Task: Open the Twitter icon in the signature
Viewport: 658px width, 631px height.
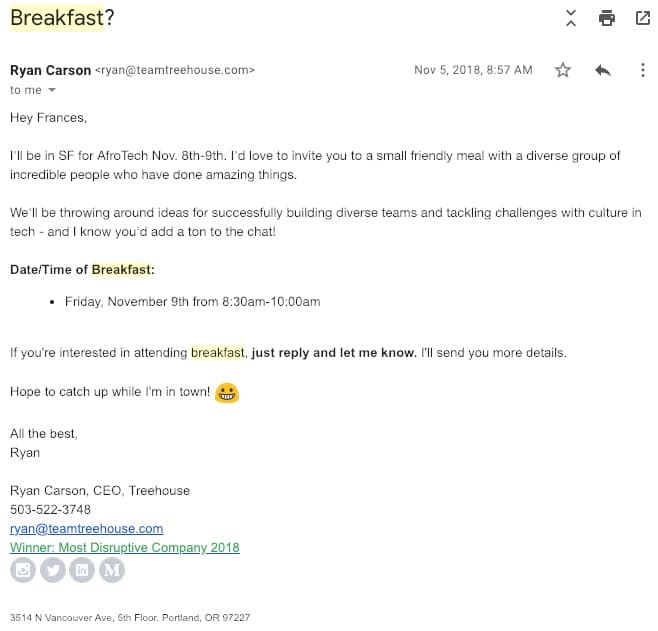Action: coord(53,570)
